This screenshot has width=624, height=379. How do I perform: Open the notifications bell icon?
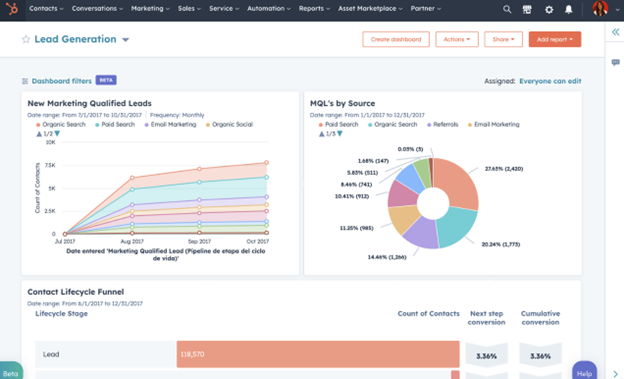click(x=569, y=9)
